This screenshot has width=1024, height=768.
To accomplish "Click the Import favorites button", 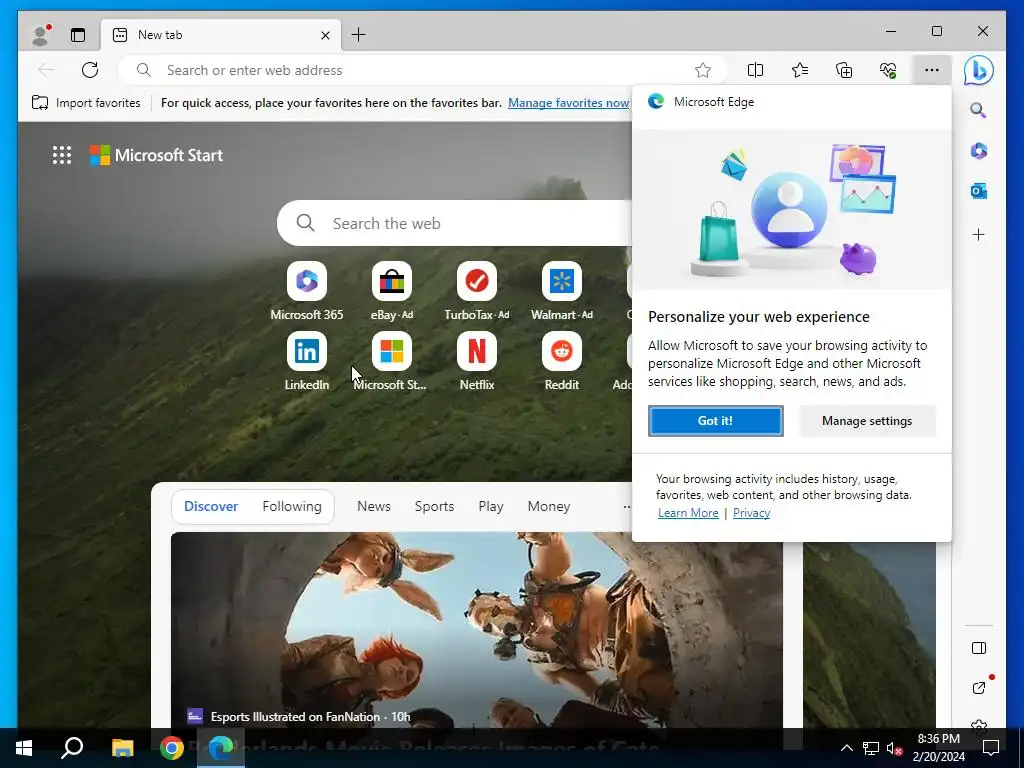I will [x=86, y=103].
